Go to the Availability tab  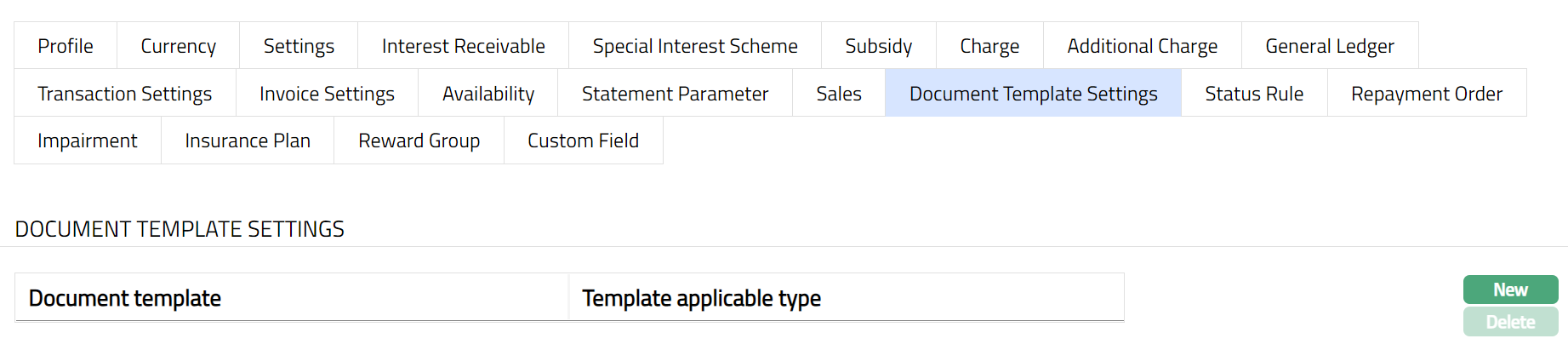click(x=488, y=94)
